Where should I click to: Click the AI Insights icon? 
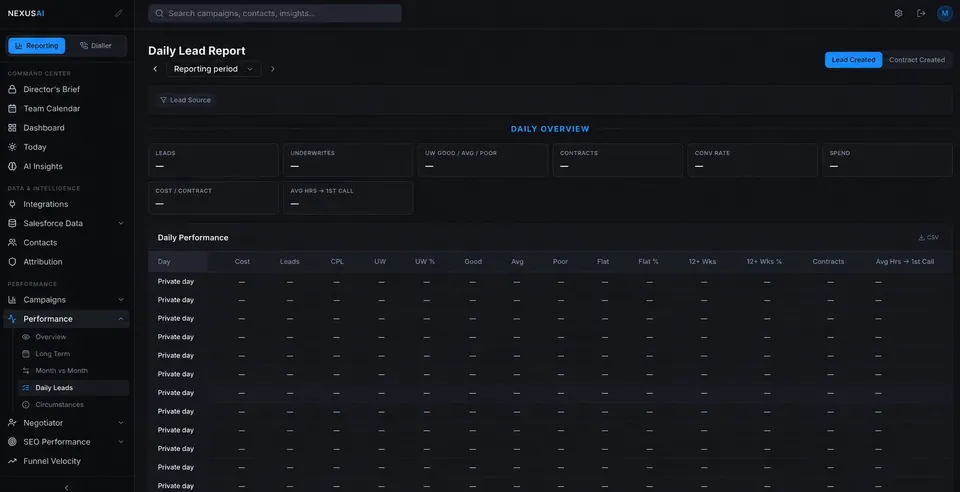12,166
